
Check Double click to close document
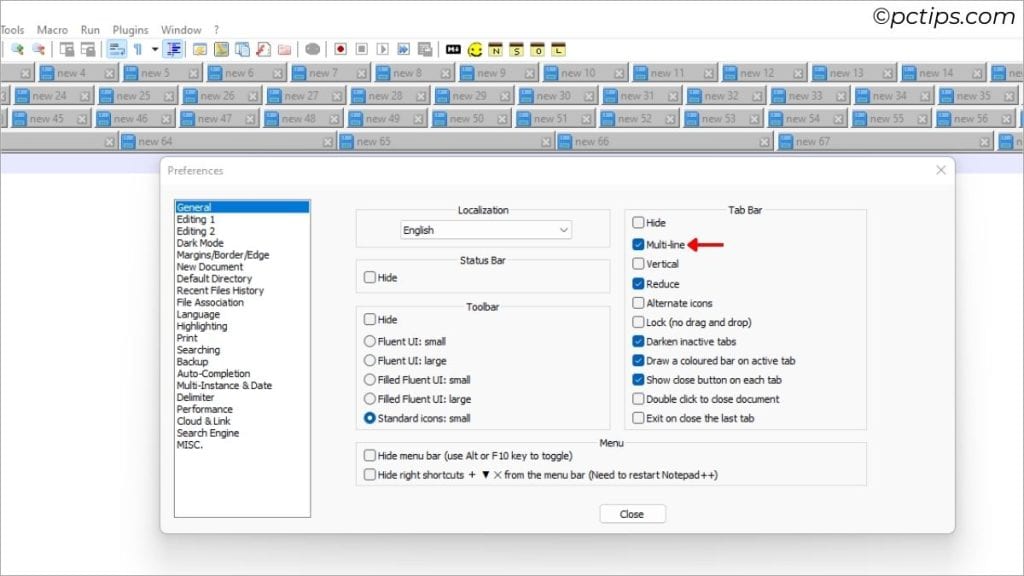click(x=637, y=399)
